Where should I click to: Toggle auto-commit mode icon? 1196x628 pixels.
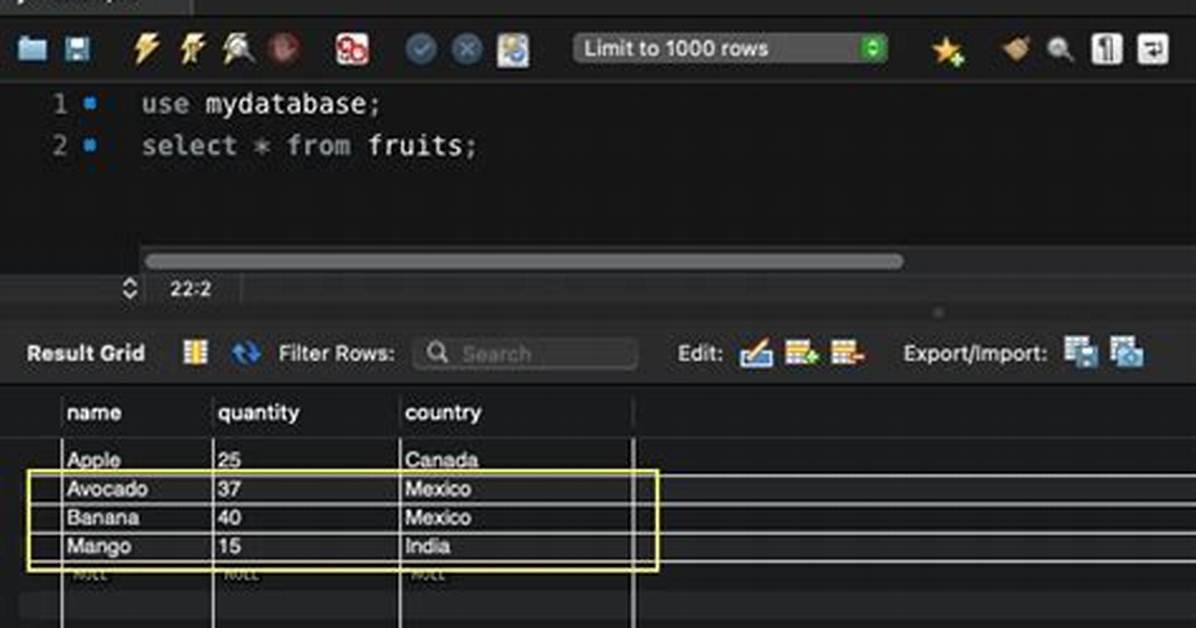pos(513,50)
